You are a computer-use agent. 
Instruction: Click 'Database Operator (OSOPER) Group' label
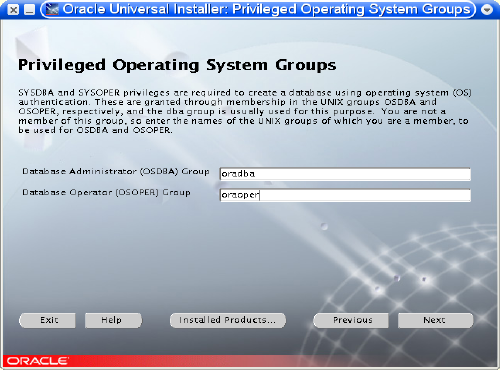(106, 192)
